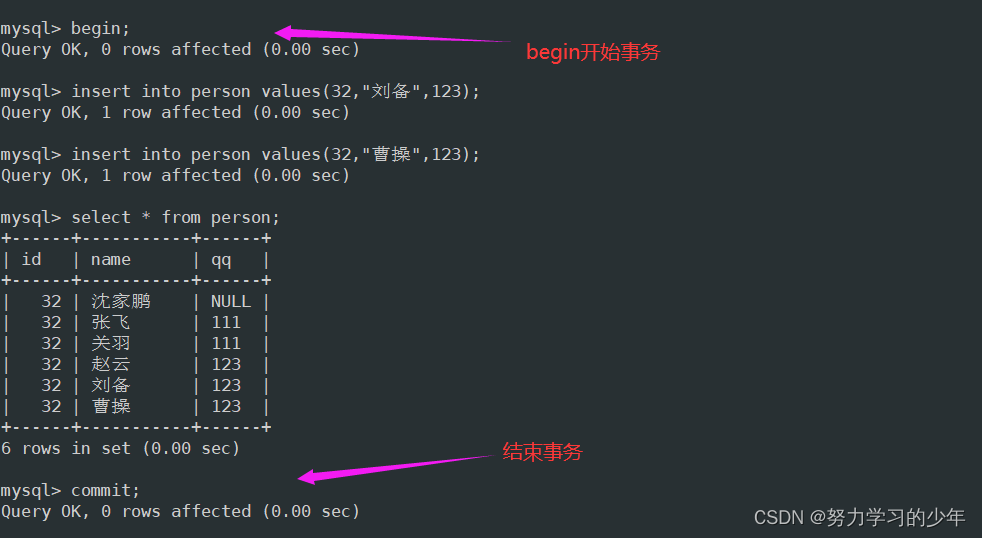This screenshot has width=982, height=538.
Task: Click the red "begin开始事务" annotation
Action: [593, 53]
